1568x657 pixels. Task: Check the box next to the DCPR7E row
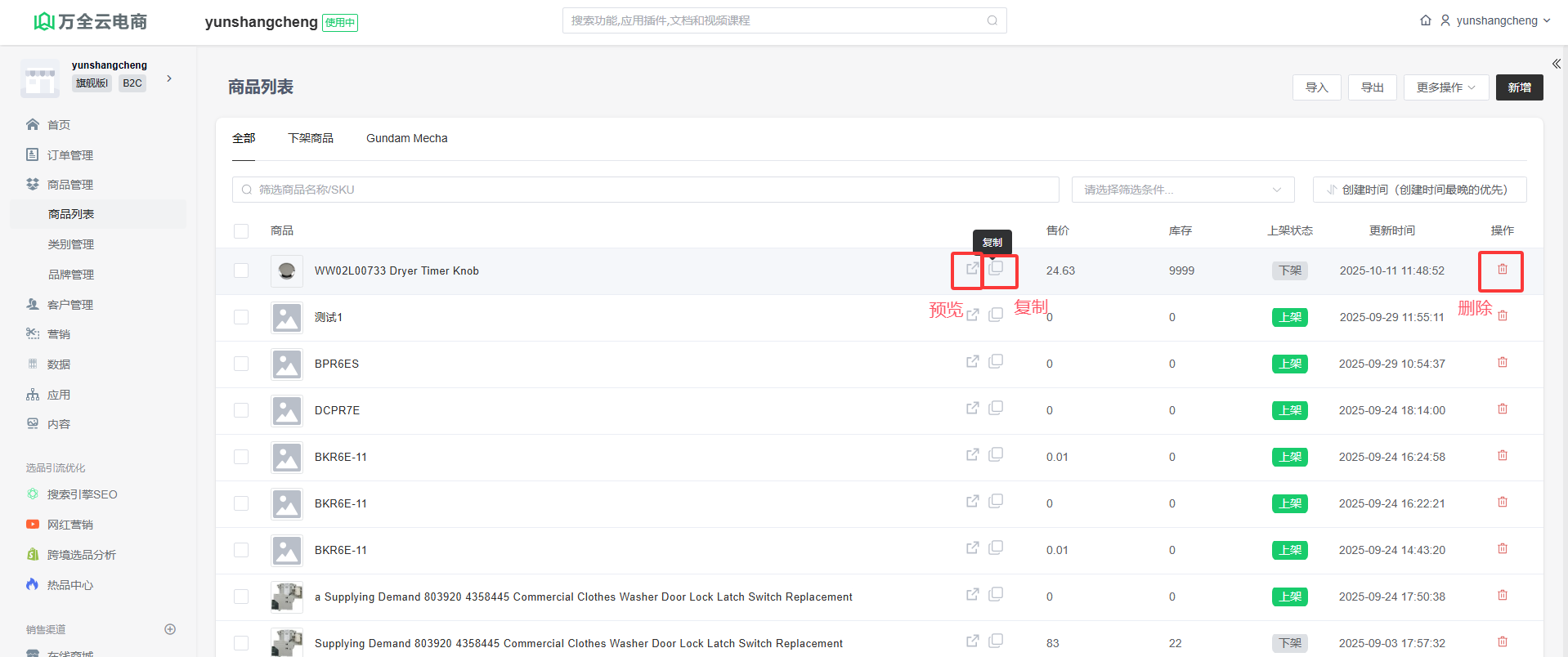(241, 410)
